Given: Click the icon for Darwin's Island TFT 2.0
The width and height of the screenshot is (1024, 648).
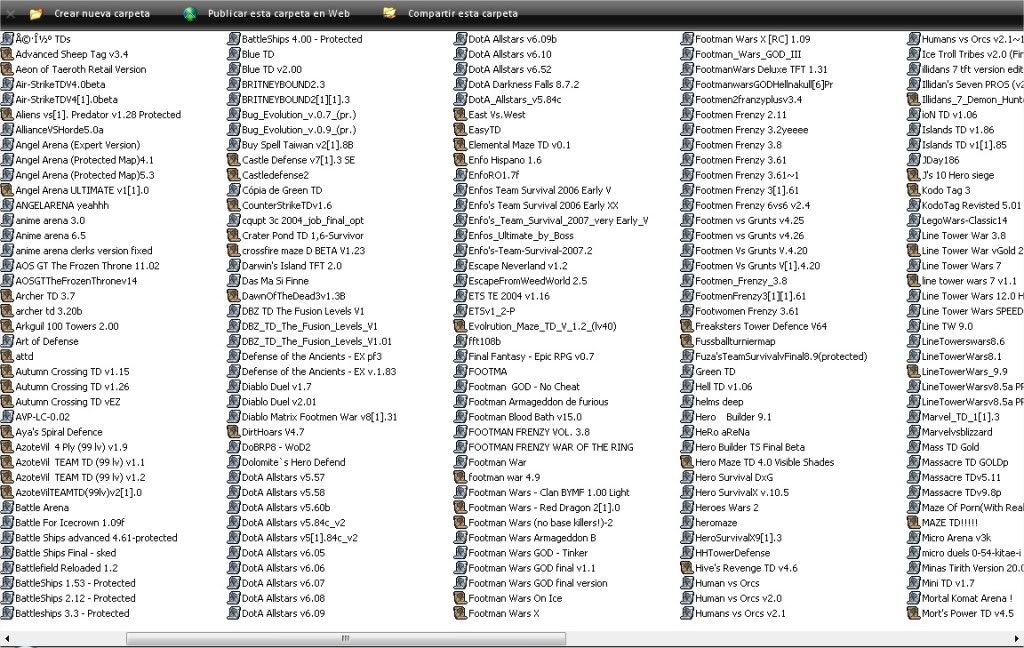Looking at the screenshot, I should [234, 266].
